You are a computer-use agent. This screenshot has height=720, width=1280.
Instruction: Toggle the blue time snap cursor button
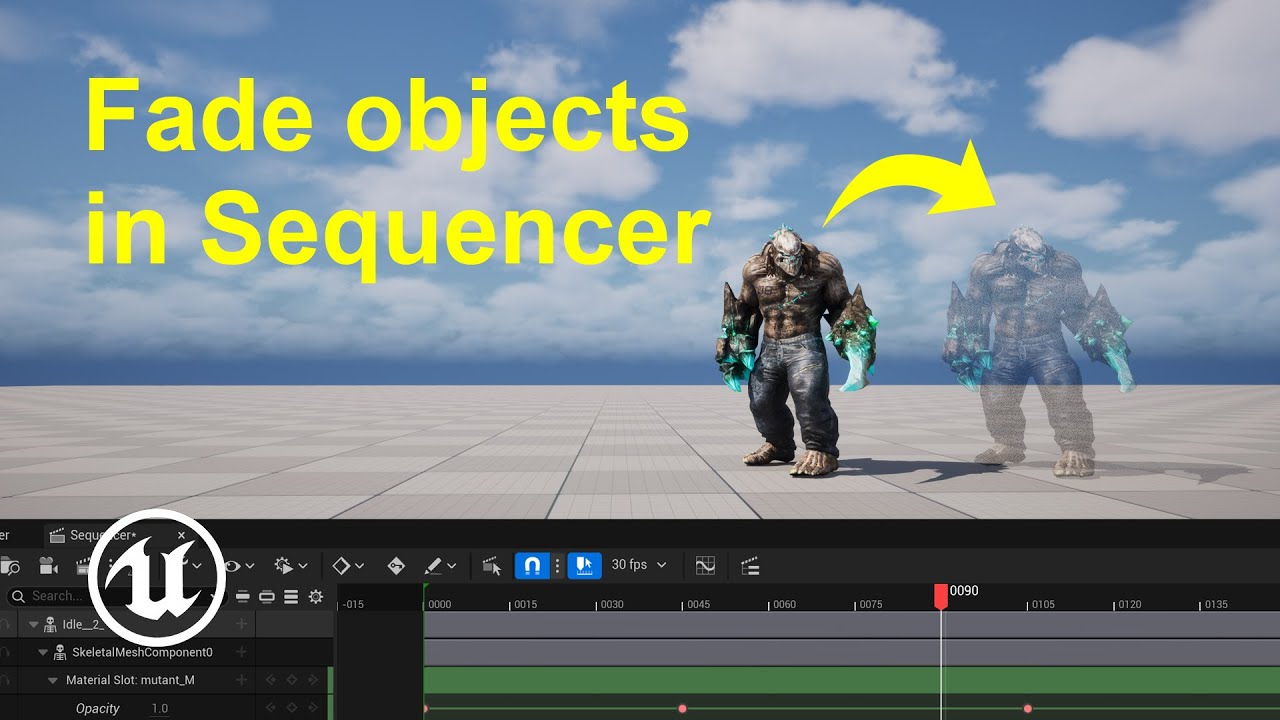pyautogui.click(x=584, y=566)
